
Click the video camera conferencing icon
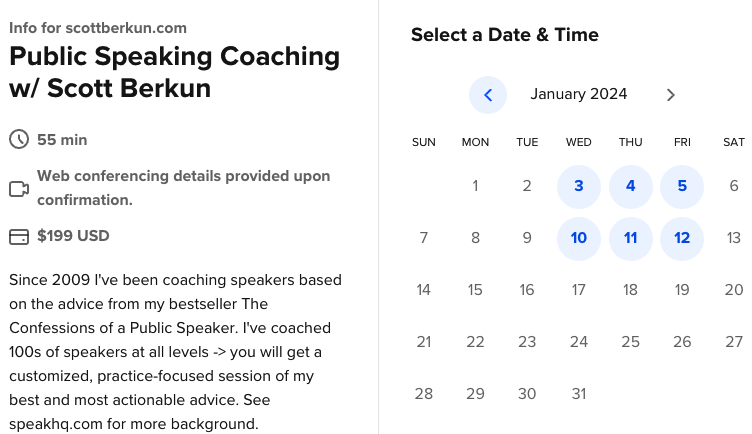tap(19, 189)
